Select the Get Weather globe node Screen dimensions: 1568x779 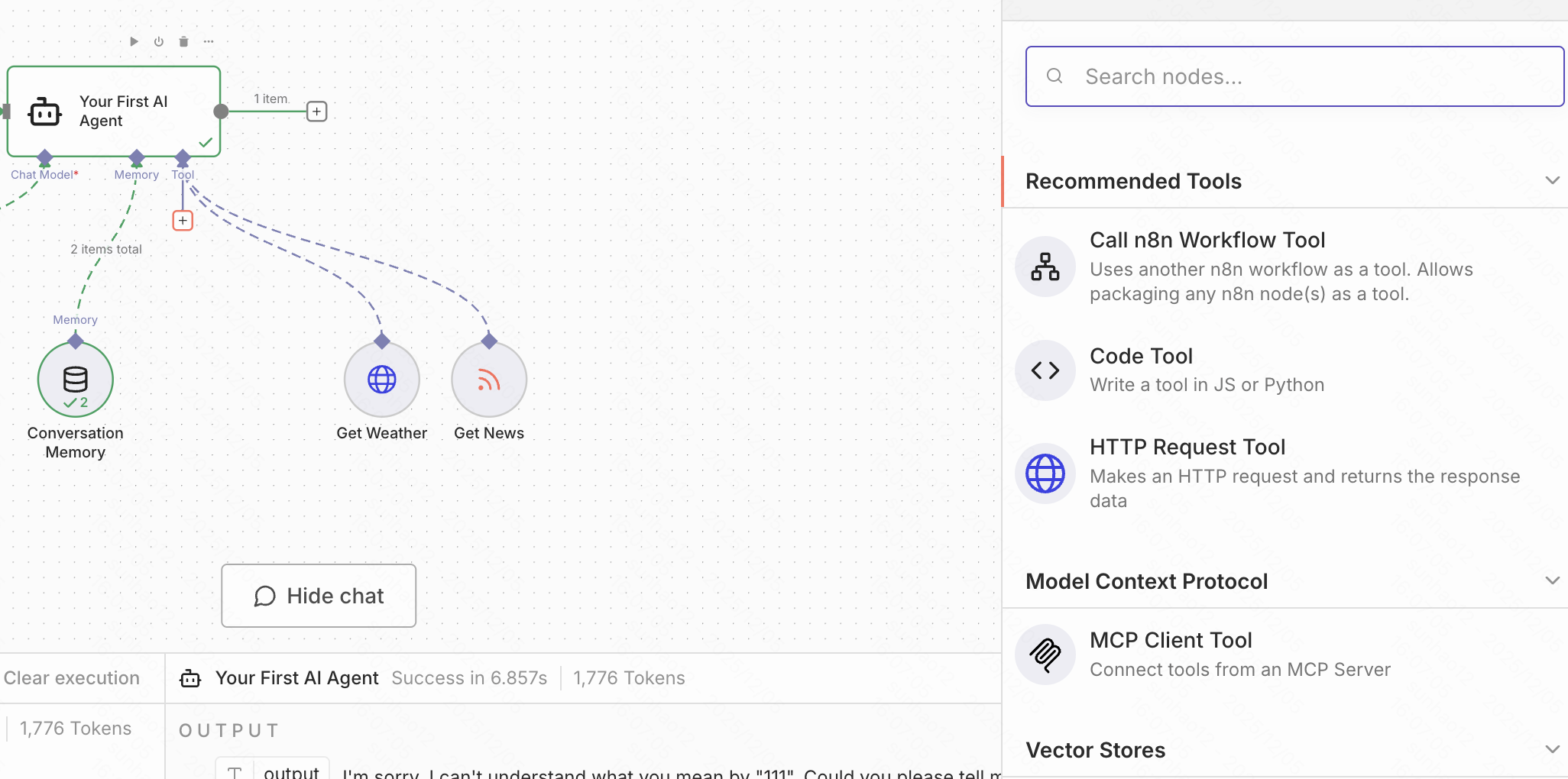pyautogui.click(x=381, y=380)
